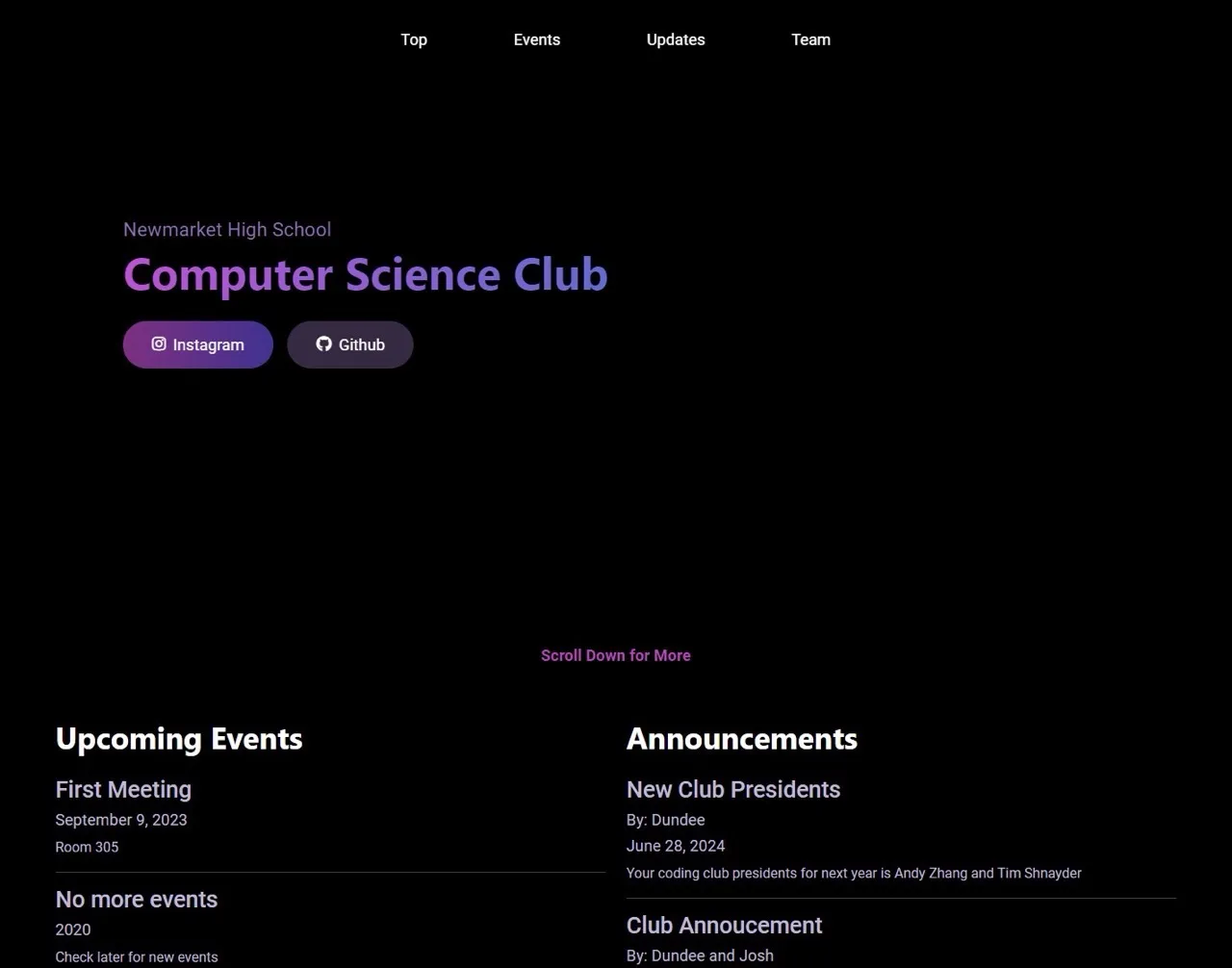The image size is (1232, 968).
Task: Open the New Club Presidents announcement
Action: 733,789
